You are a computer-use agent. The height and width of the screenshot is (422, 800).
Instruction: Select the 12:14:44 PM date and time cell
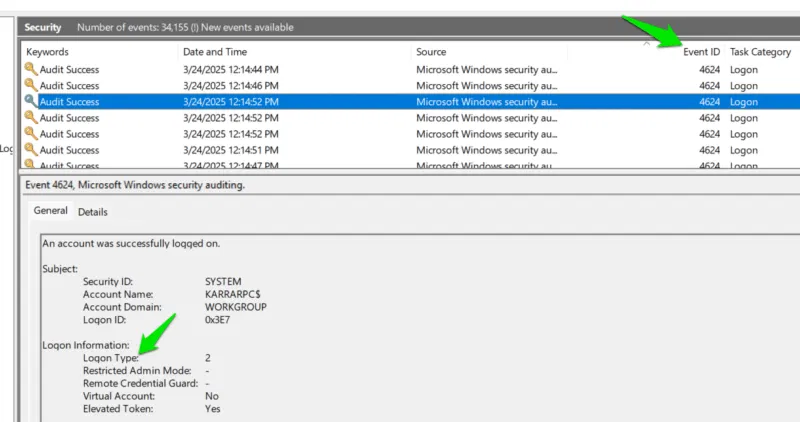pos(230,70)
